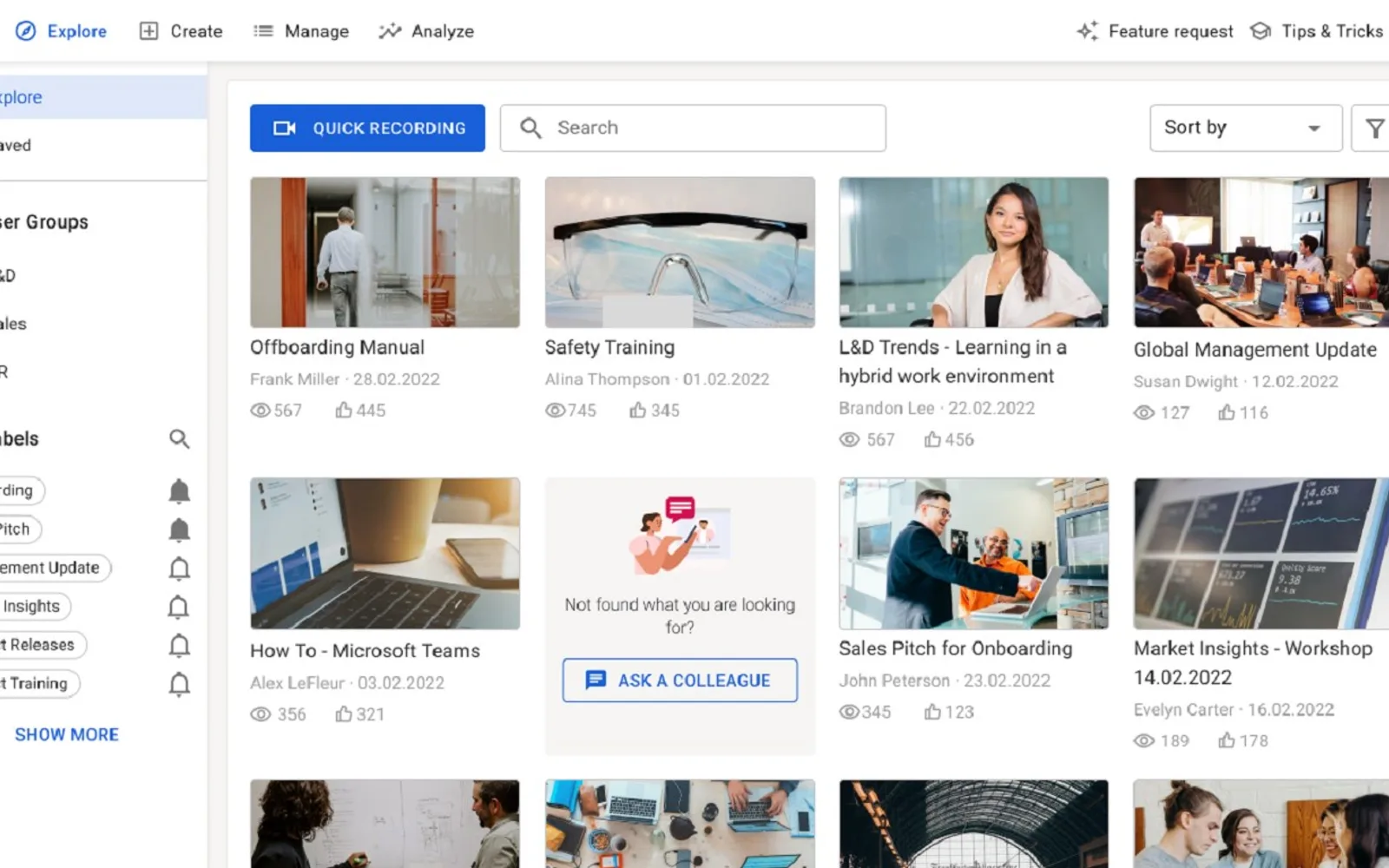Open the Market Insights - Workshop thumbnail
Viewport: 1389px width, 868px height.
1261,553
